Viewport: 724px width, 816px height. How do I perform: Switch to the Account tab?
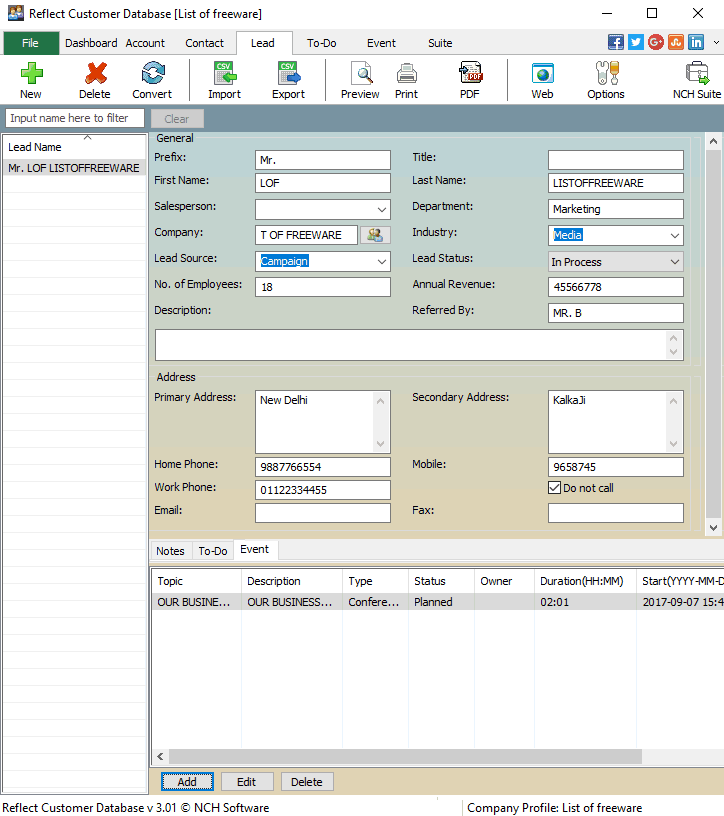(145, 43)
